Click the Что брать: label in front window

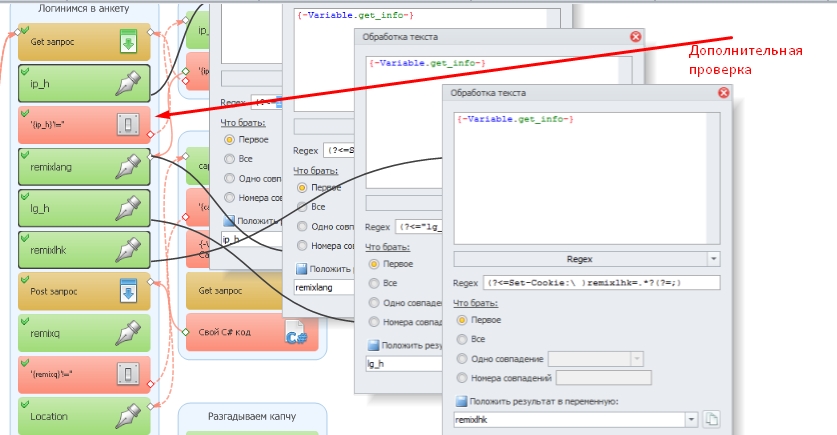pyautogui.click(x=475, y=303)
